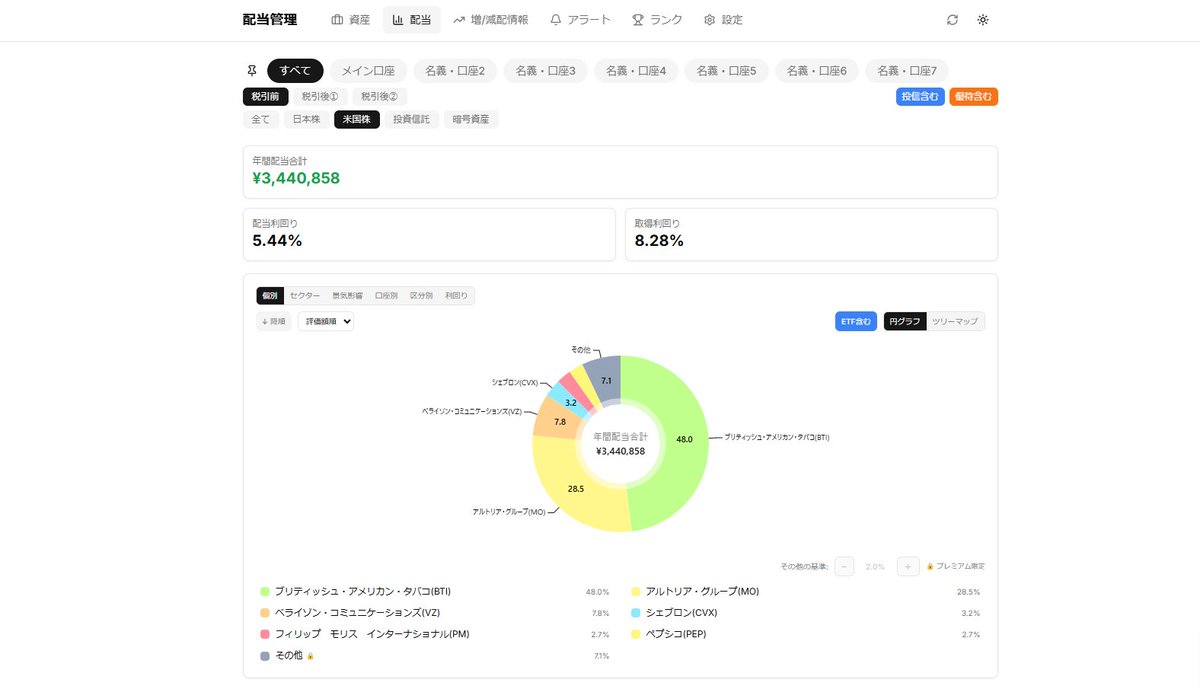This screenshot has height=689, width=1200.
Task: Toggle the 優待含む filter
Action: coord(974,97)
